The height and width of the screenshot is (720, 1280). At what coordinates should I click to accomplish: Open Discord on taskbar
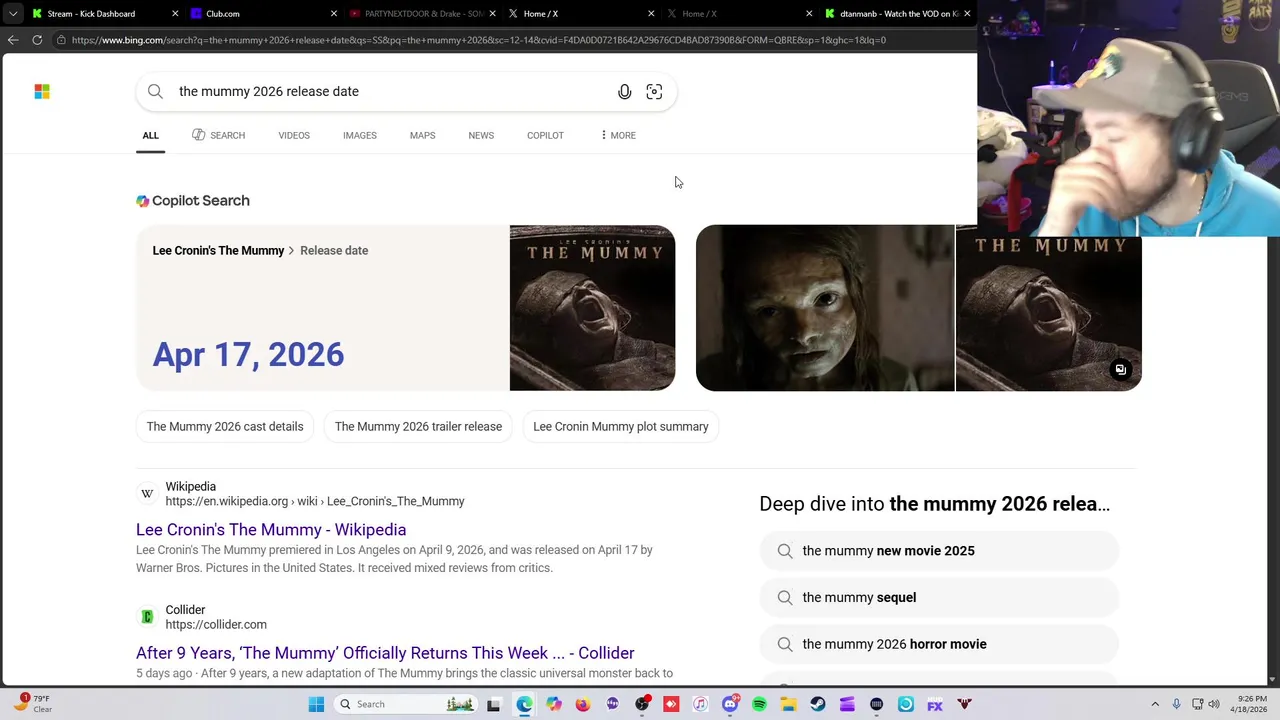point(730,705)
